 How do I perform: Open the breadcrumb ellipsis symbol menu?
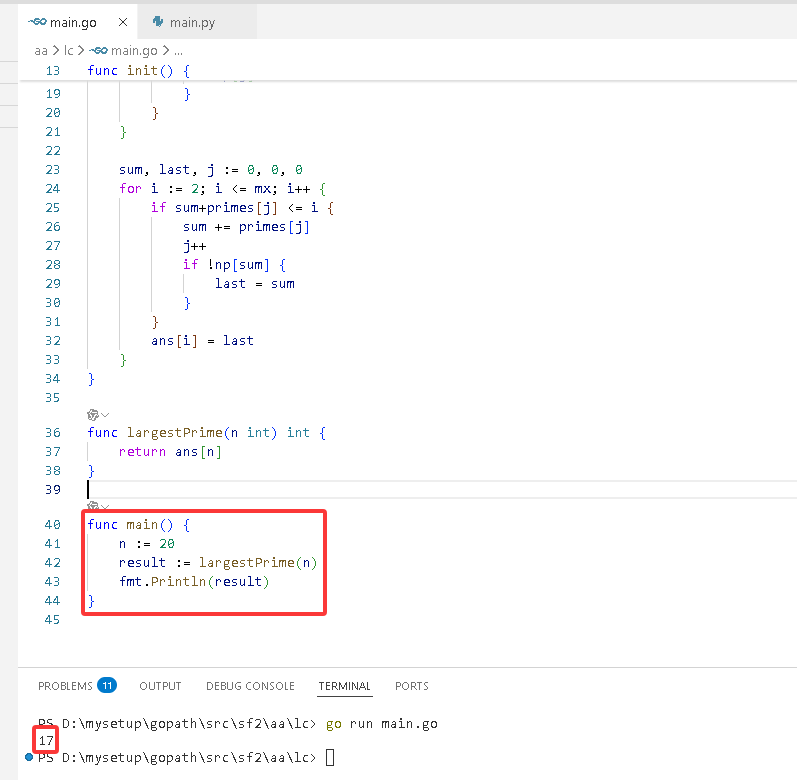tap(178, 51)
